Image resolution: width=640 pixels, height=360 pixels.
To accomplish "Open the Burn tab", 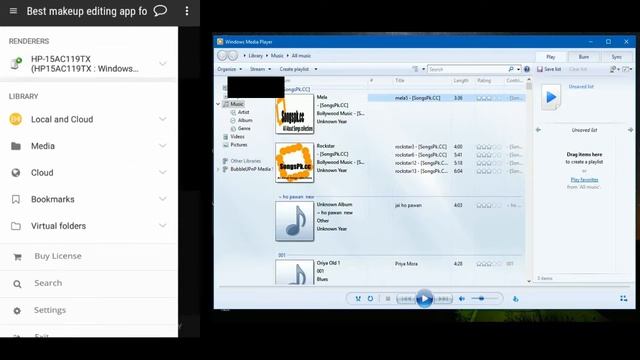I will (x=584, y=57).
